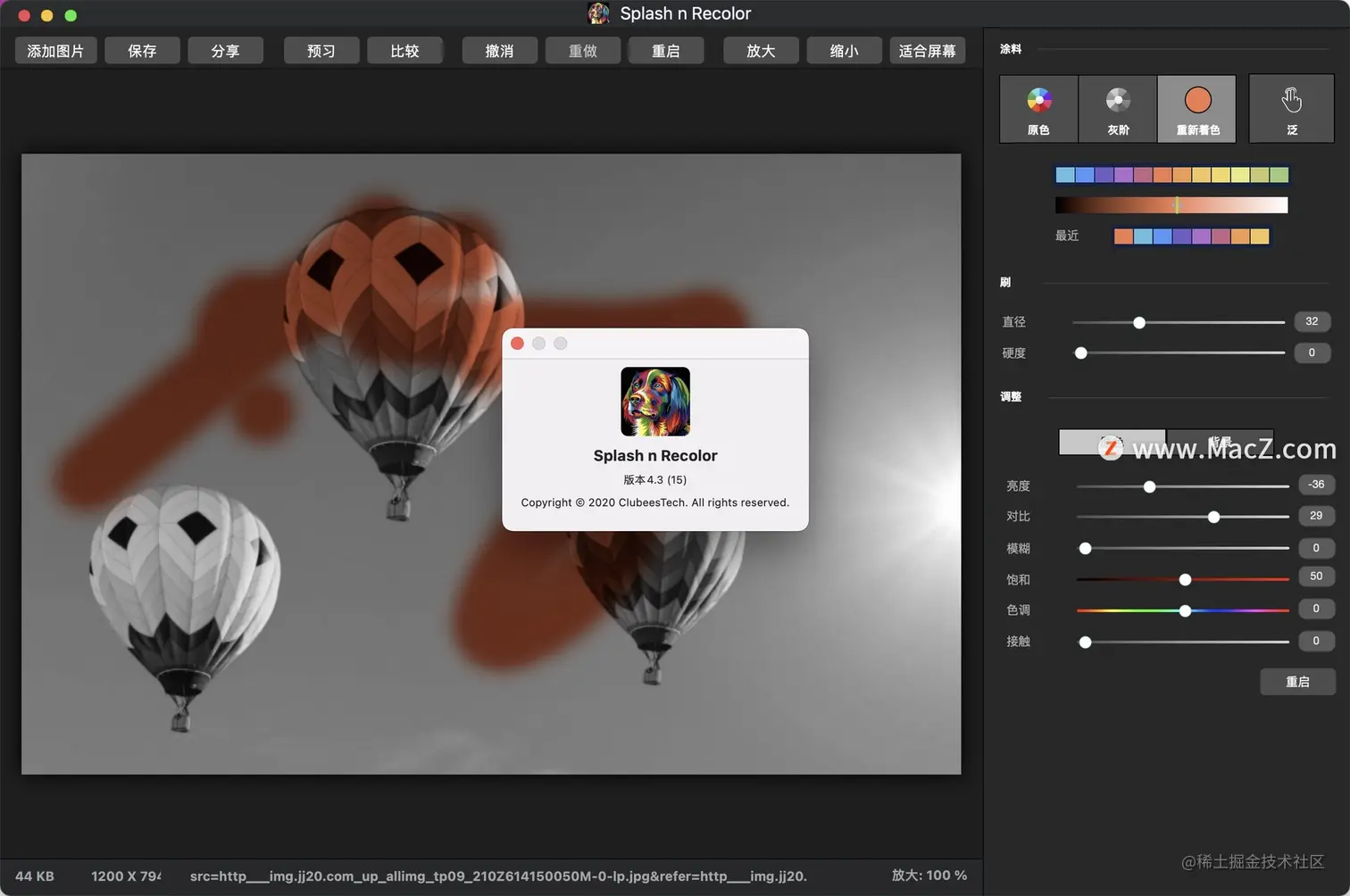
Task: Click the 接触 value field showing 0
Action: point(1316,641)
